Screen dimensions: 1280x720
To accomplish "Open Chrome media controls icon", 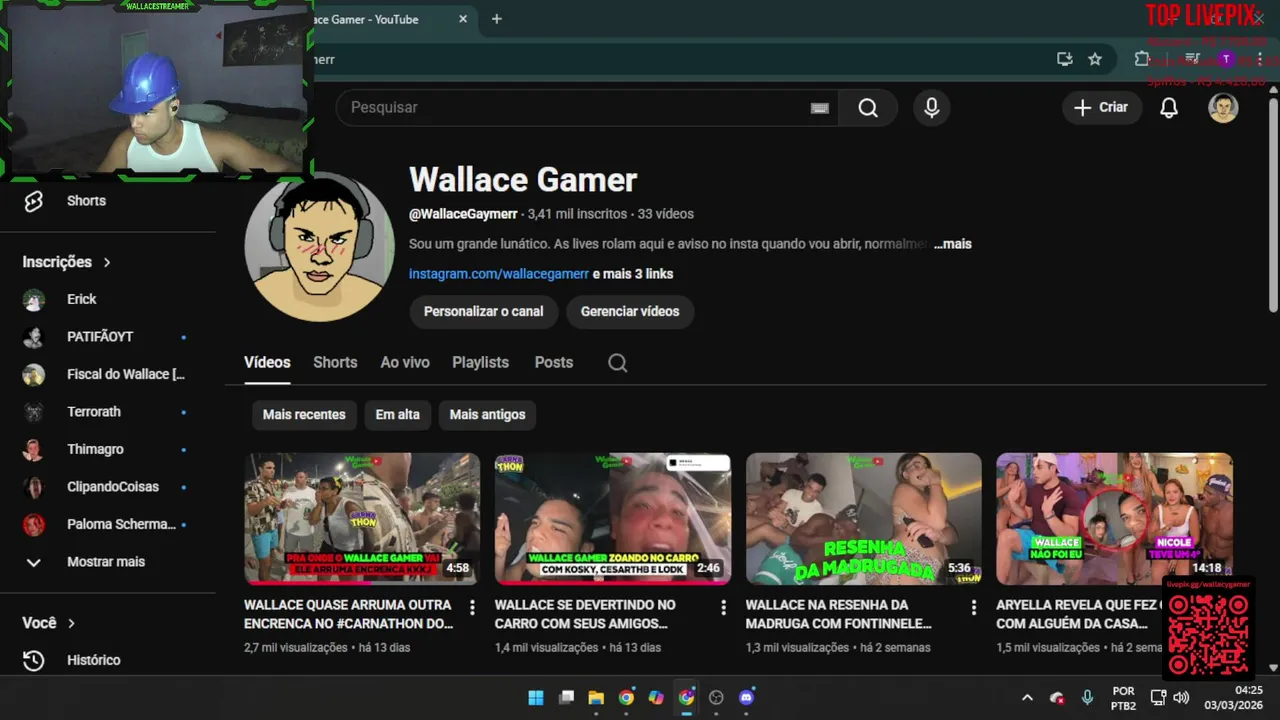I will (x=1192, y=59).
